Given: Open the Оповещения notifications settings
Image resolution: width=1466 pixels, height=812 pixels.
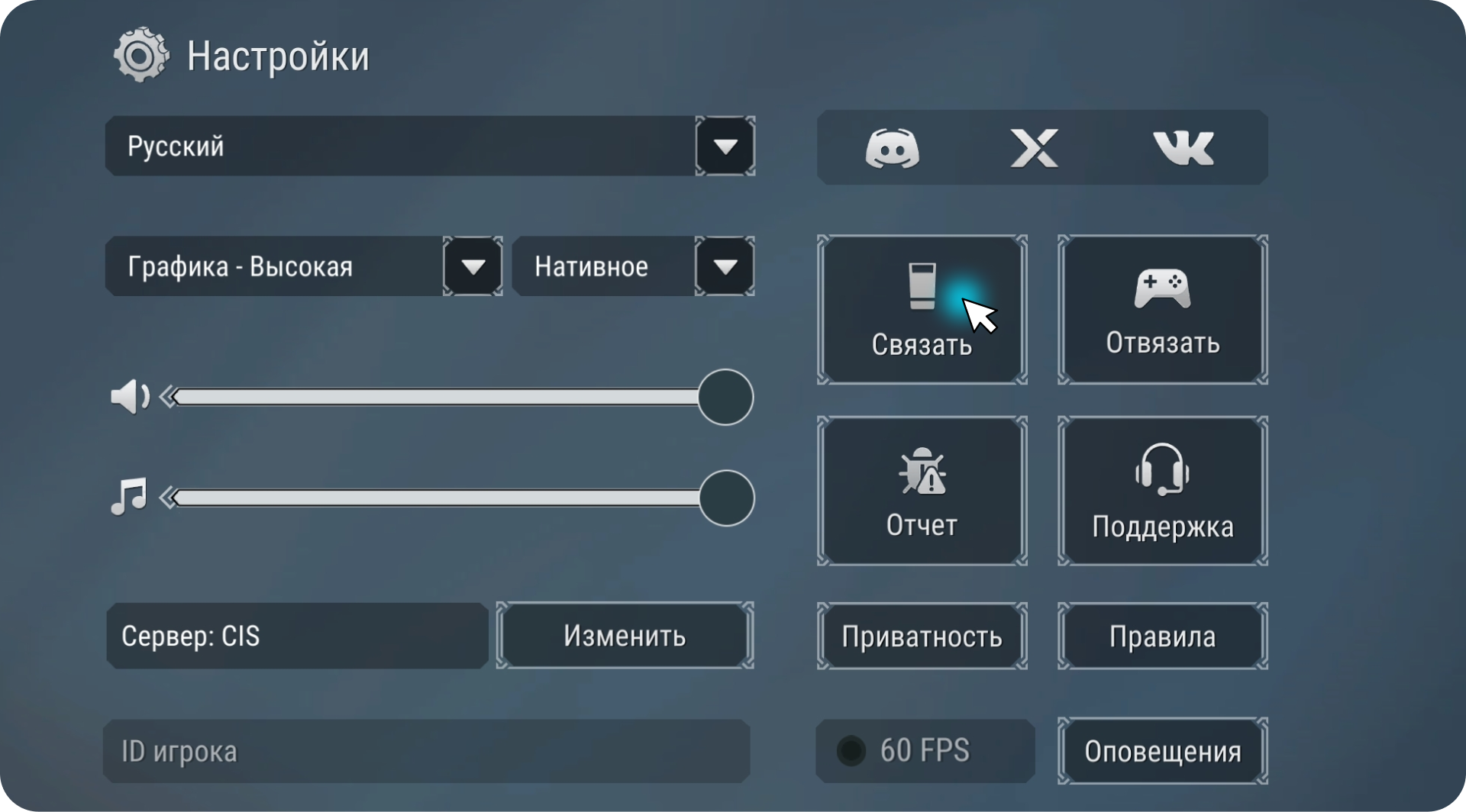Looking at the screenshot, I should (x=1162, y=751).
